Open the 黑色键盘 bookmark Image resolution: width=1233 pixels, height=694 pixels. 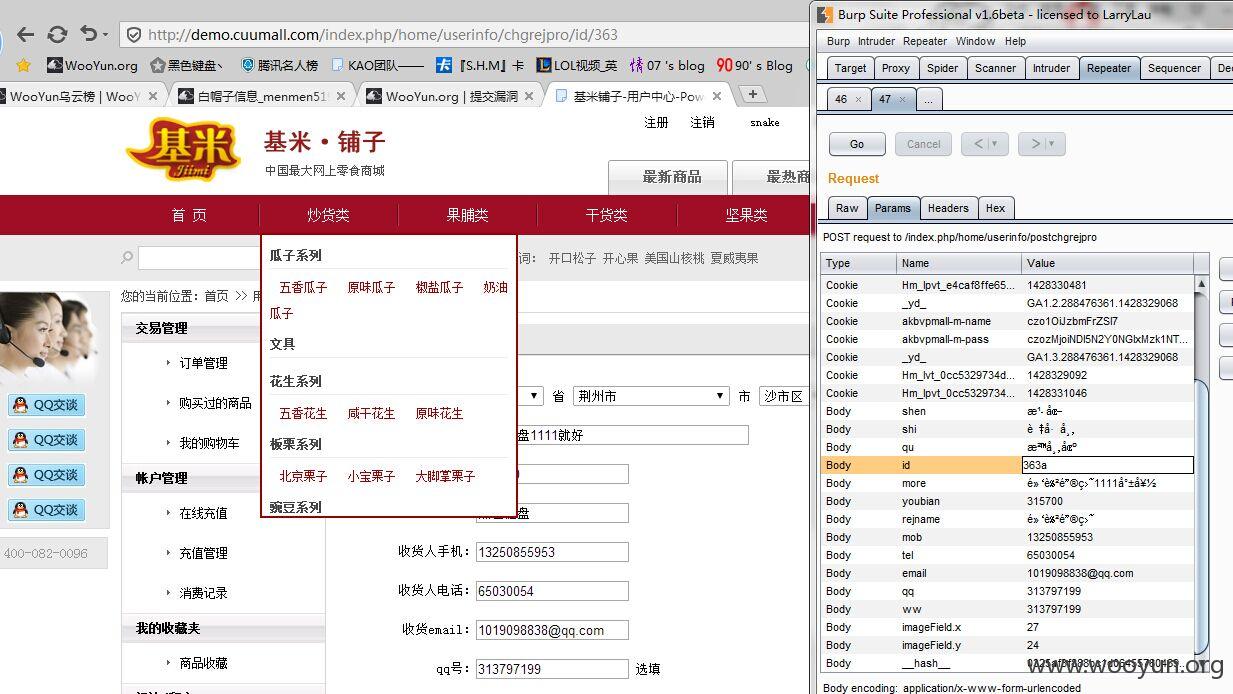click(x=187, y=65)
